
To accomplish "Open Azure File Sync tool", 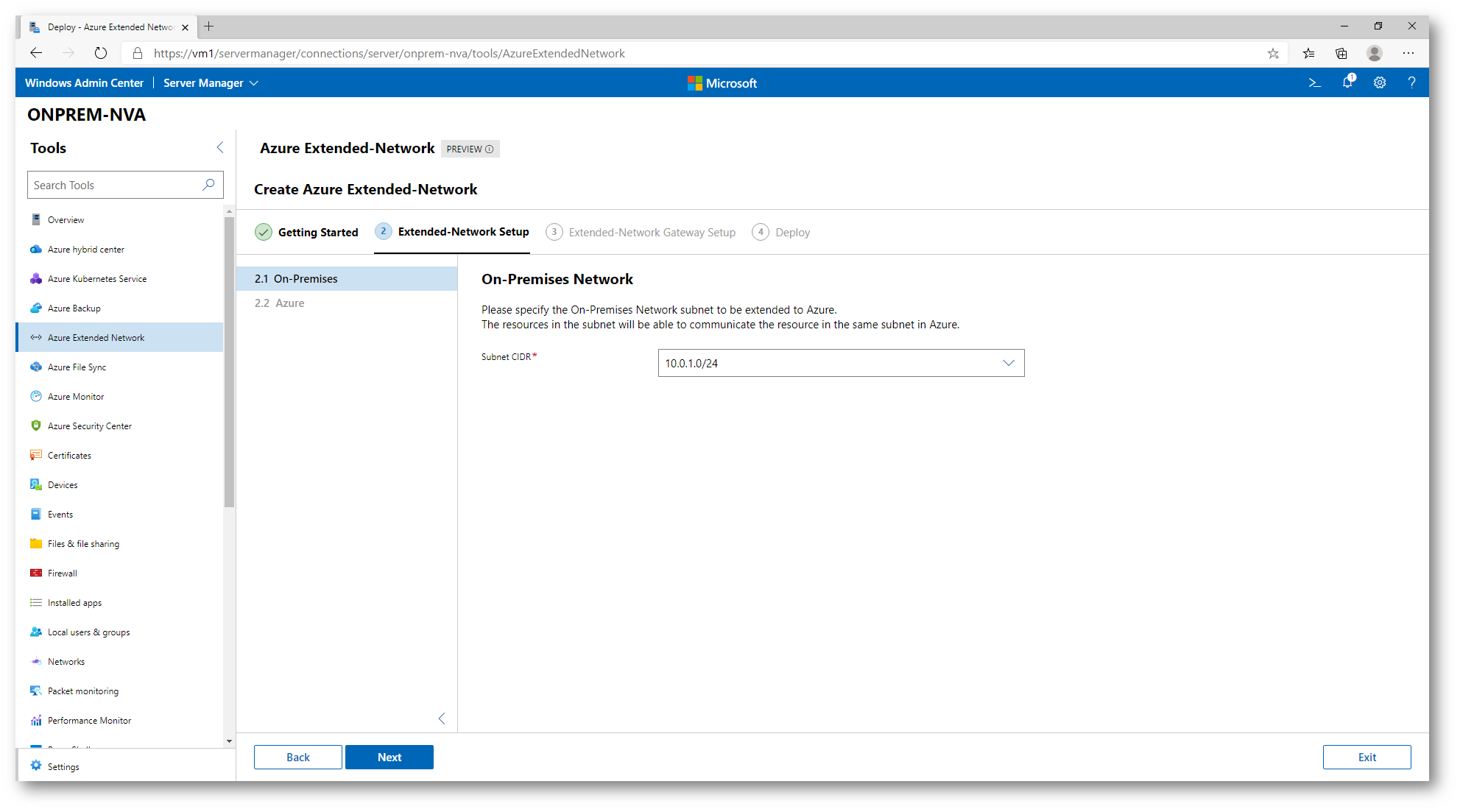I will click(119, 367).
